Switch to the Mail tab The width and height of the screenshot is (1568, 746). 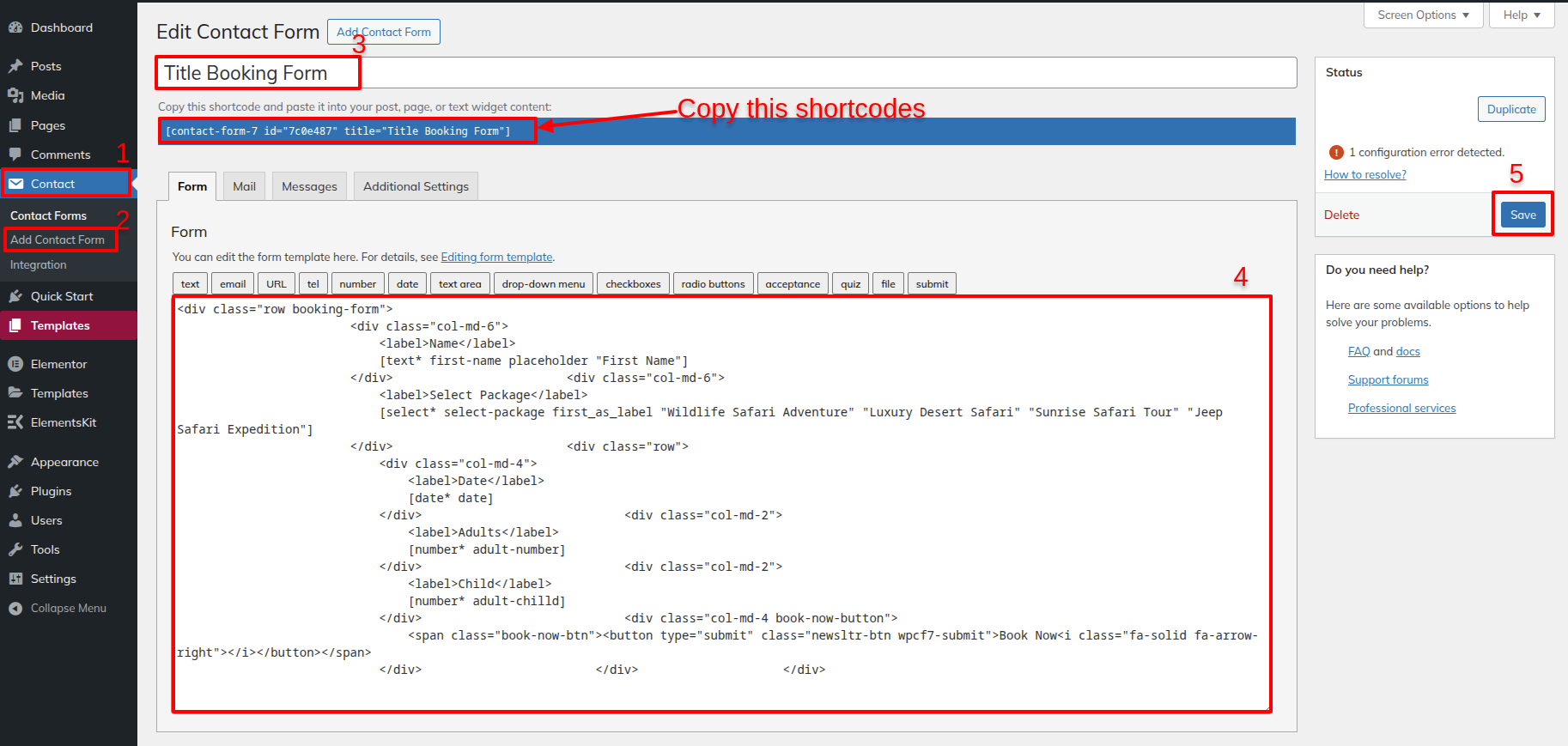[x=244, y=186]
